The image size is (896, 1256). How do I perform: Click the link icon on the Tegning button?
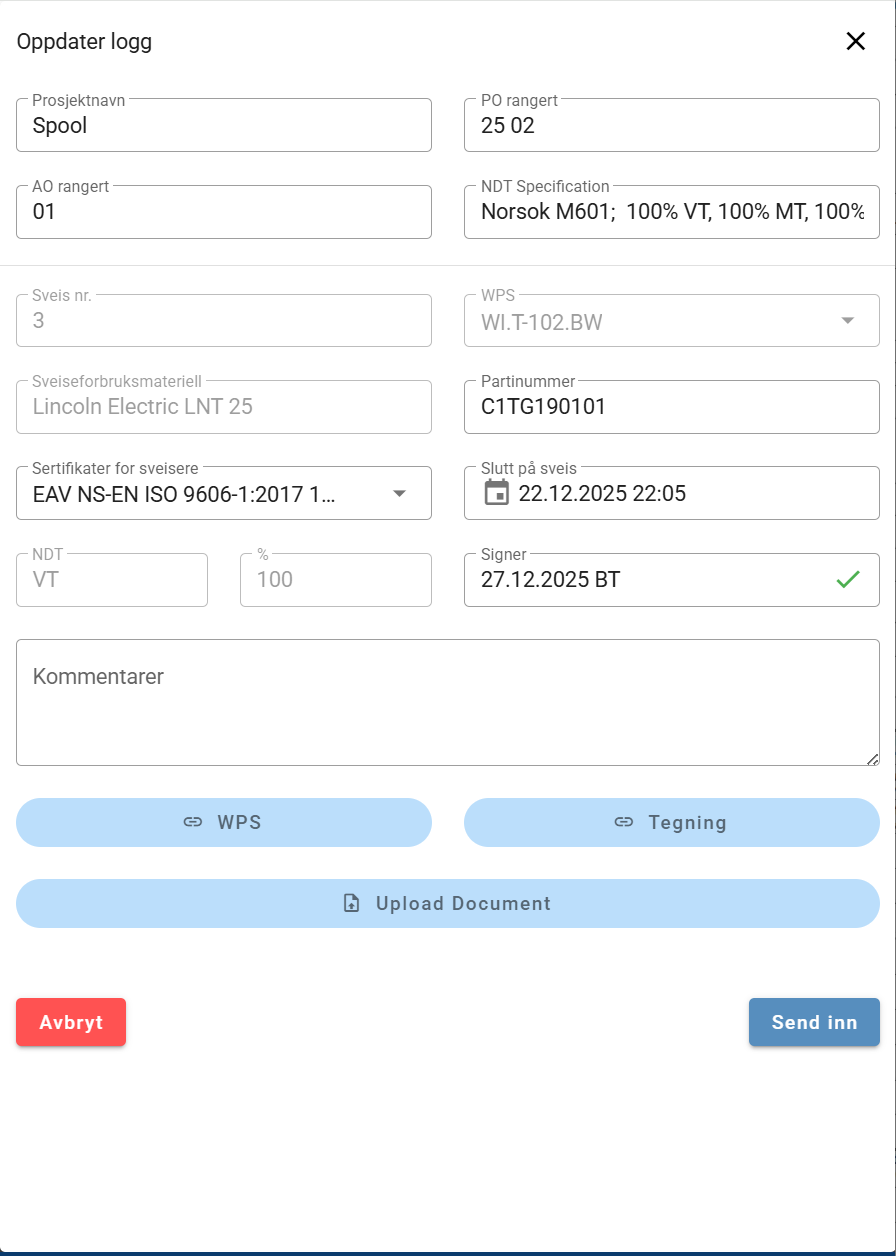point(625,821)
